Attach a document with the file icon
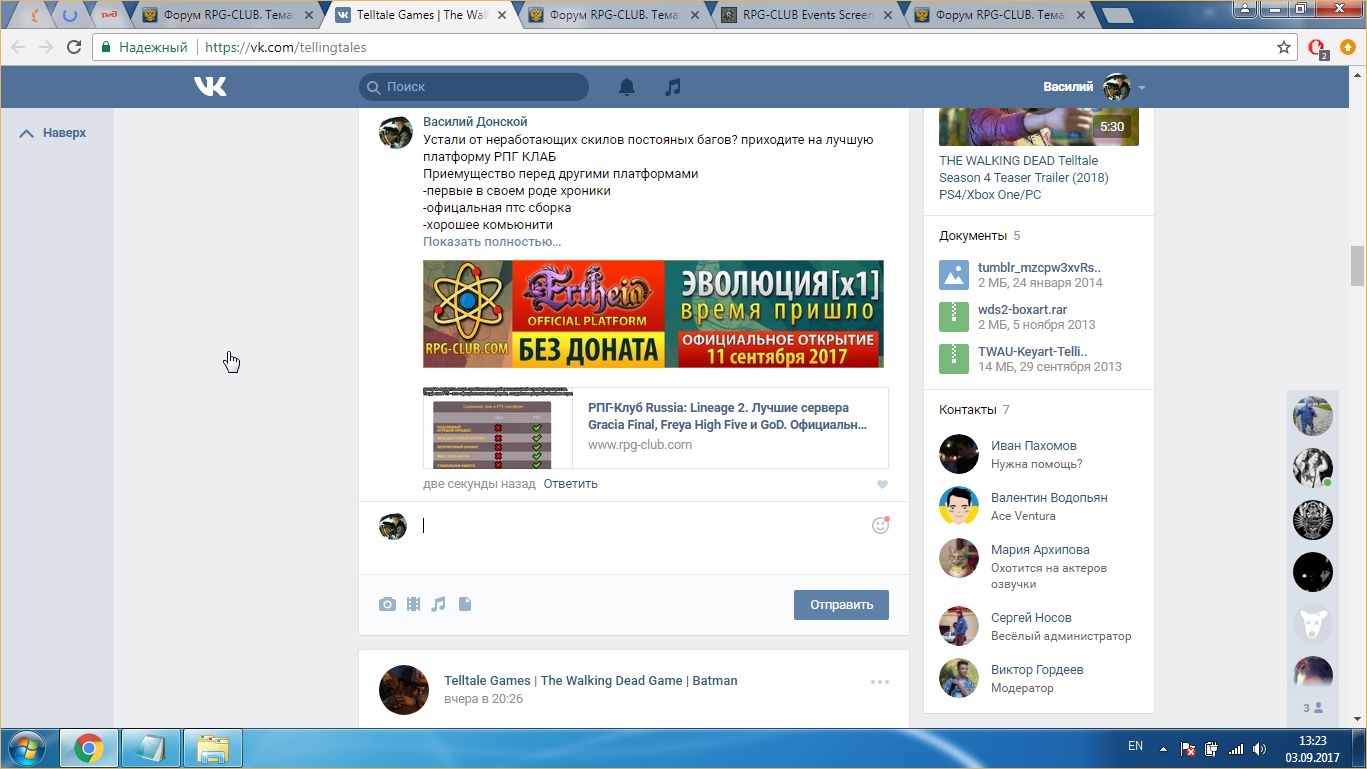Image resolution: width=1367 pixels, height=769 pixels. click(465, 604)
